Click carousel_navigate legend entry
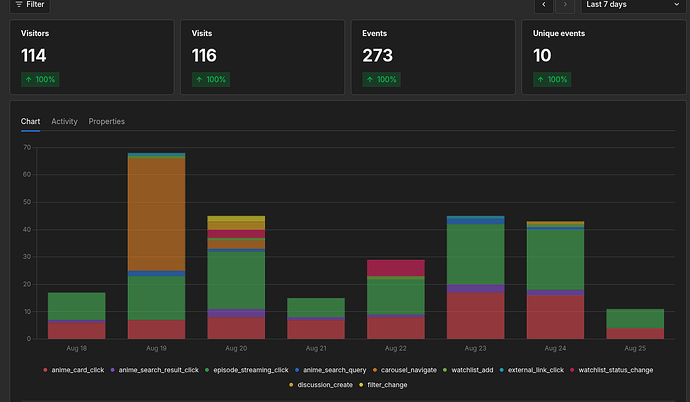690x402 pixels. [404, 370]
